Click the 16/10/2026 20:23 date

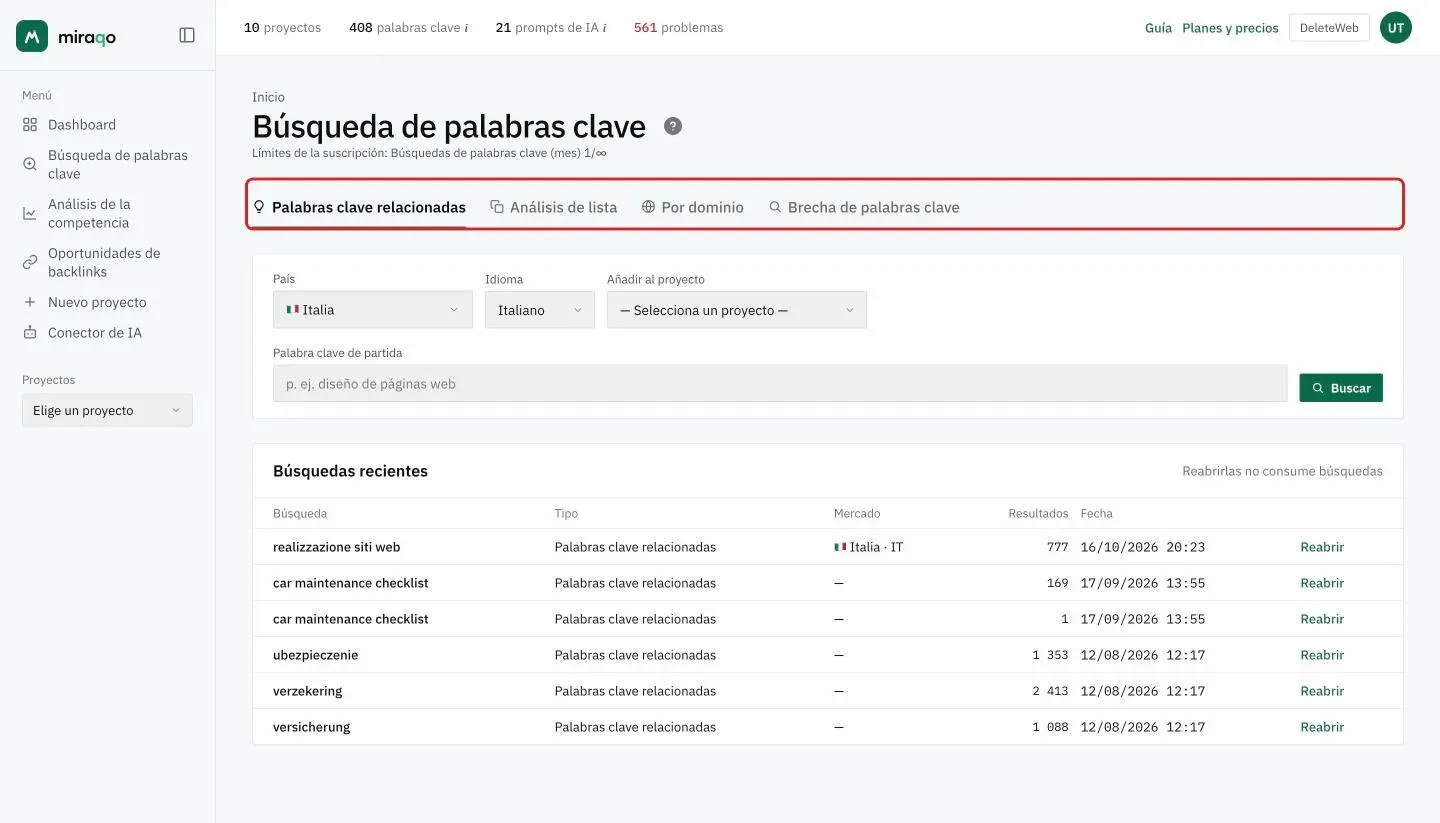(x=1142, y=547)
